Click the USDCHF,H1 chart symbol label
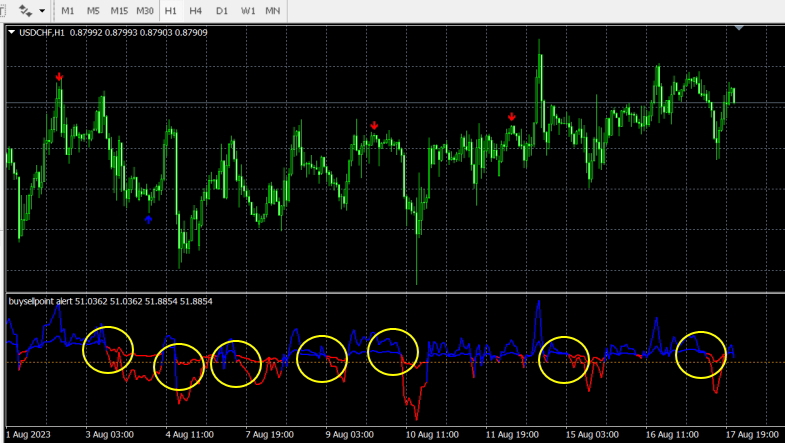 42,33
